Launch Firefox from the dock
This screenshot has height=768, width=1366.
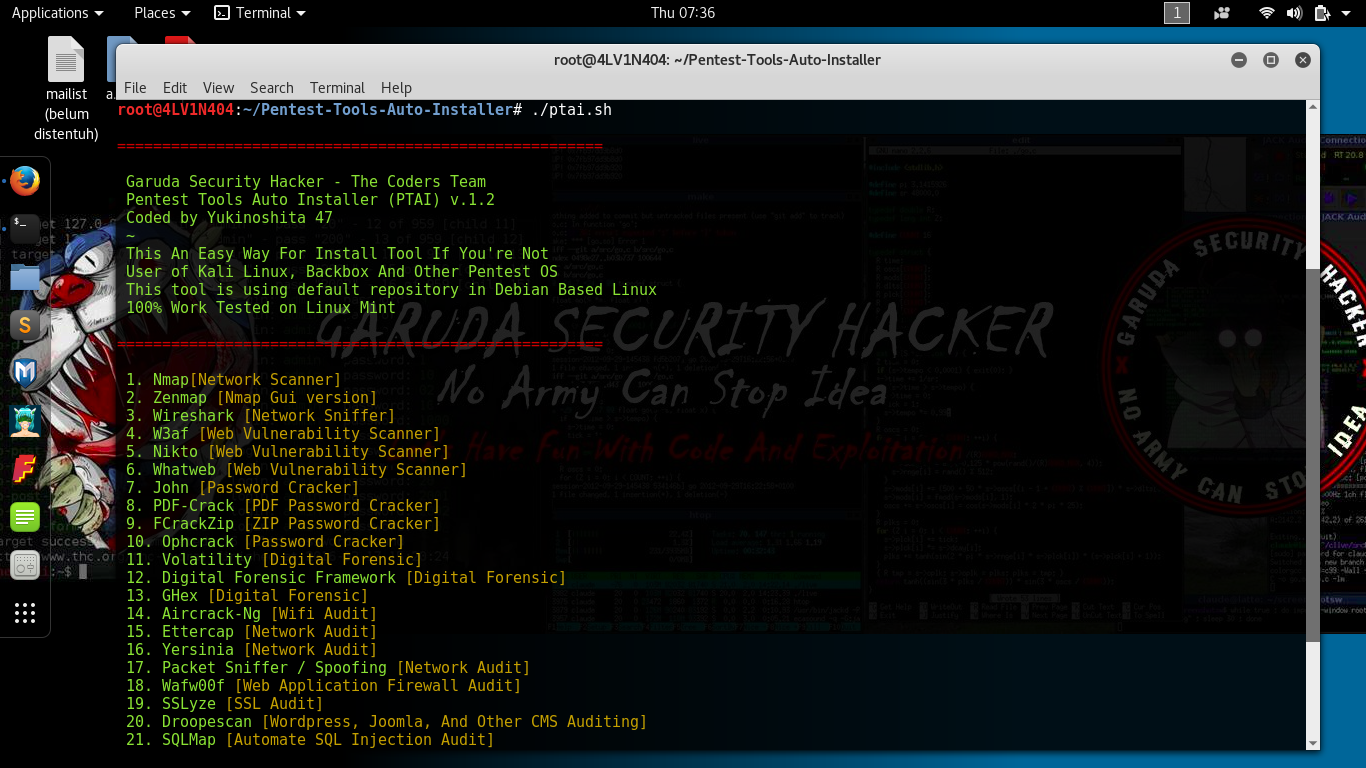coord(25,181)
